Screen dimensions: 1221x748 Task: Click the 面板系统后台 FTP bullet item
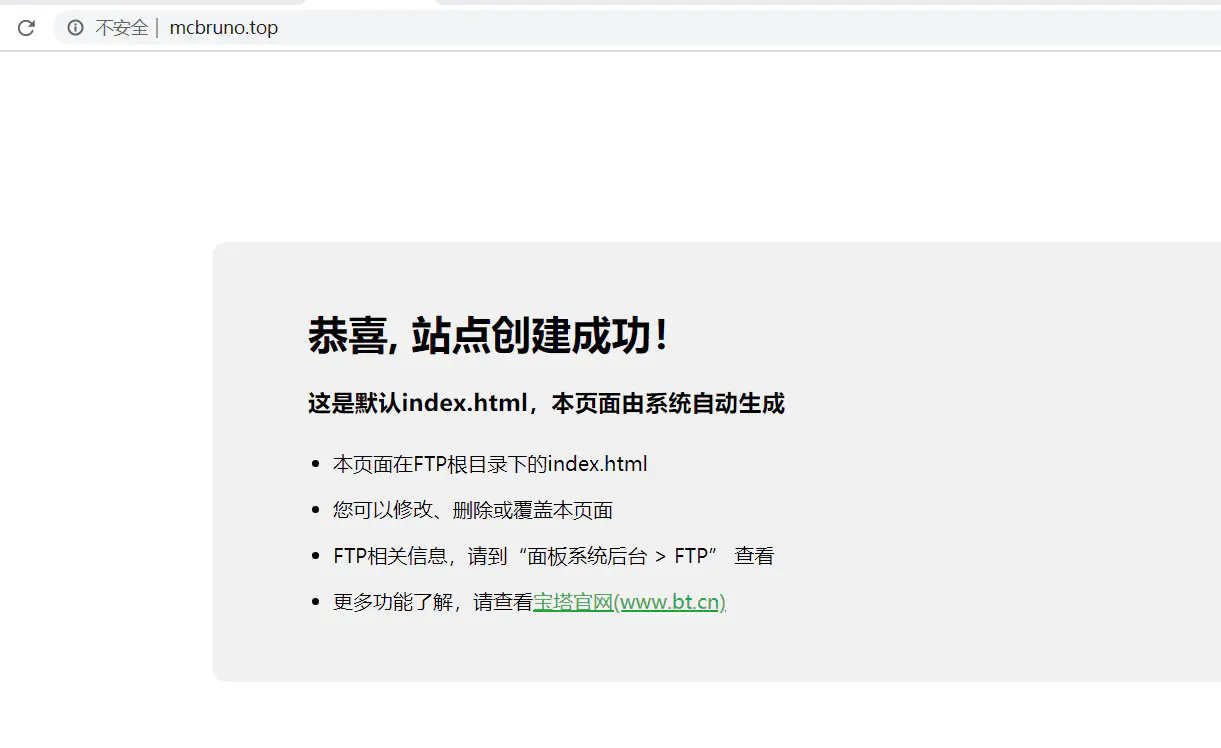pyautogui.click(x=553, y=555)
